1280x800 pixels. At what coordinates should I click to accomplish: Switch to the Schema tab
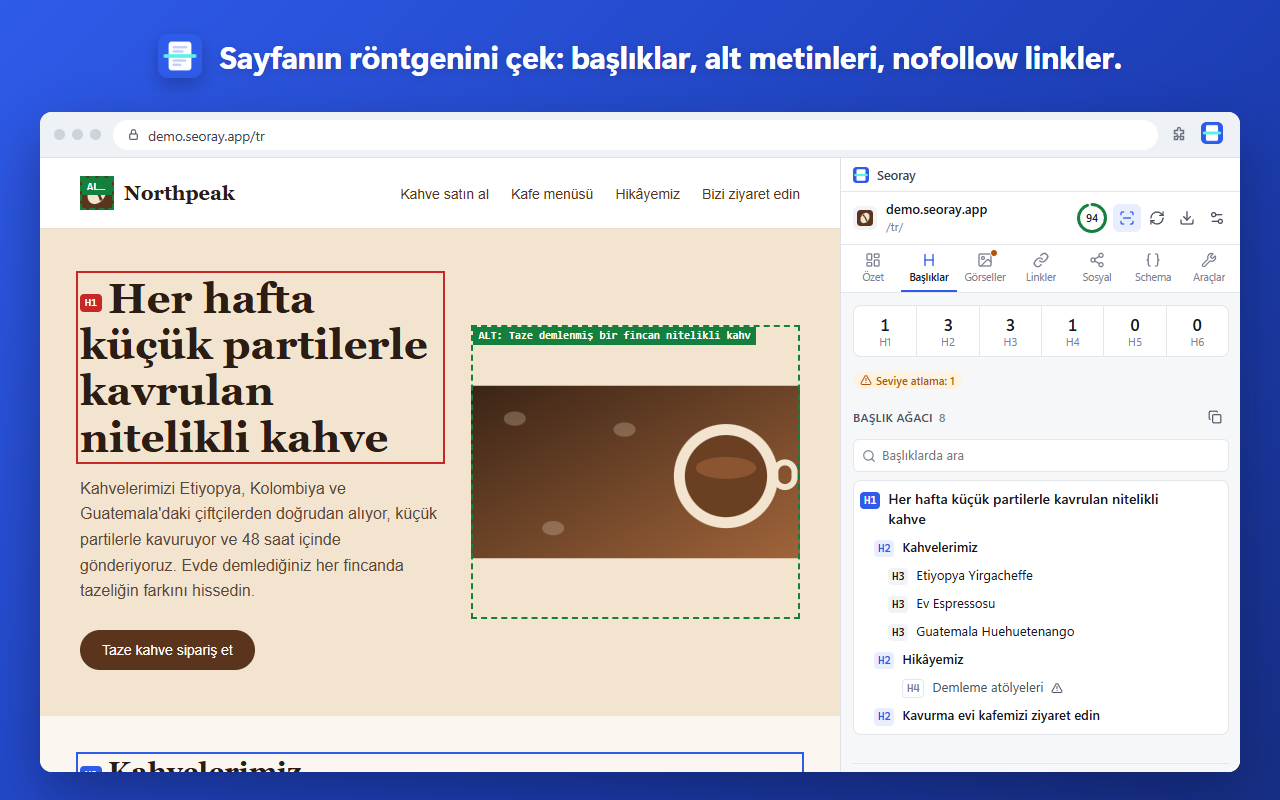click(1153, 268)
